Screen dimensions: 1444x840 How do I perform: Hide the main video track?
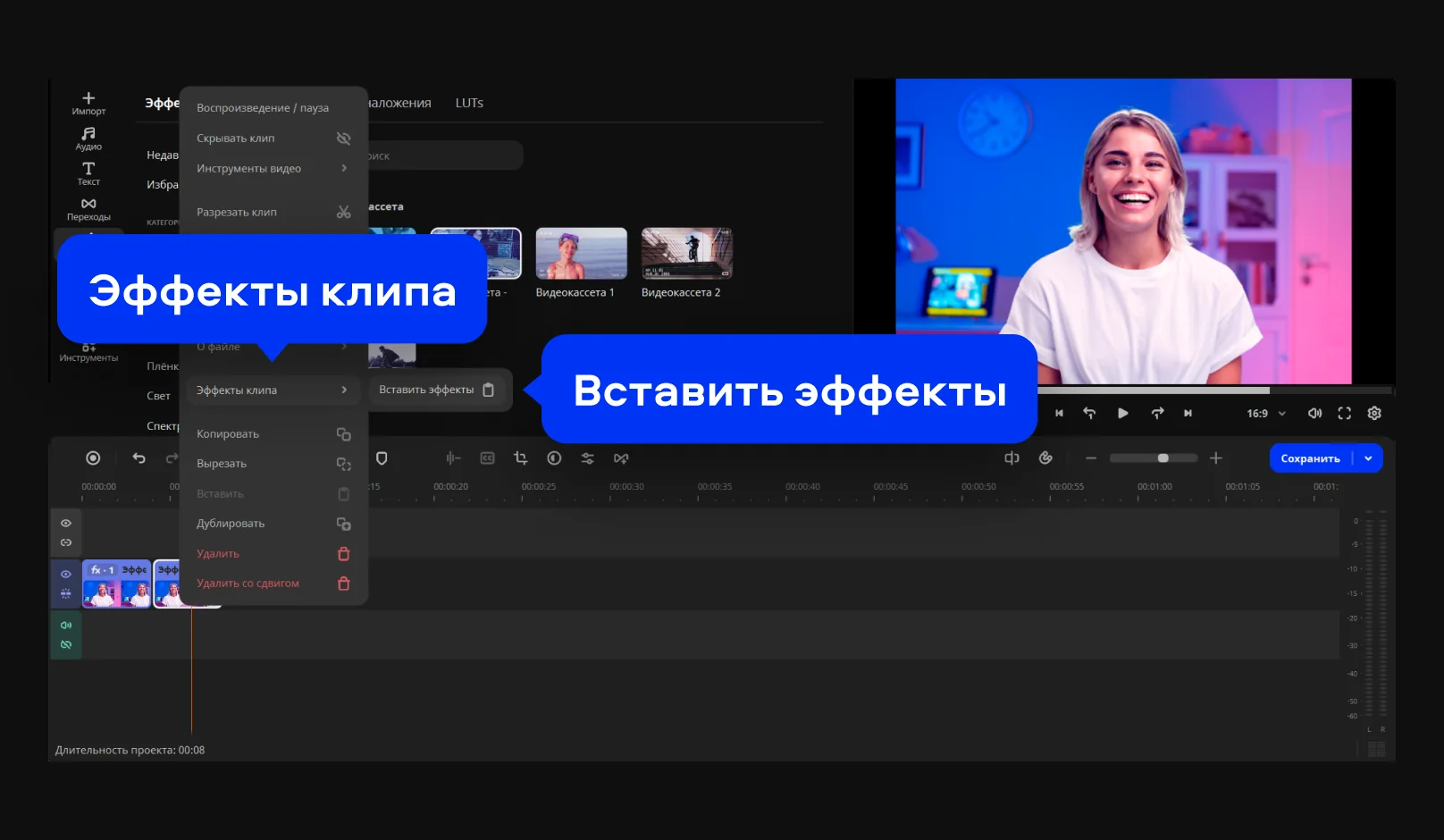pyautogui.click(x=66, y=575)
